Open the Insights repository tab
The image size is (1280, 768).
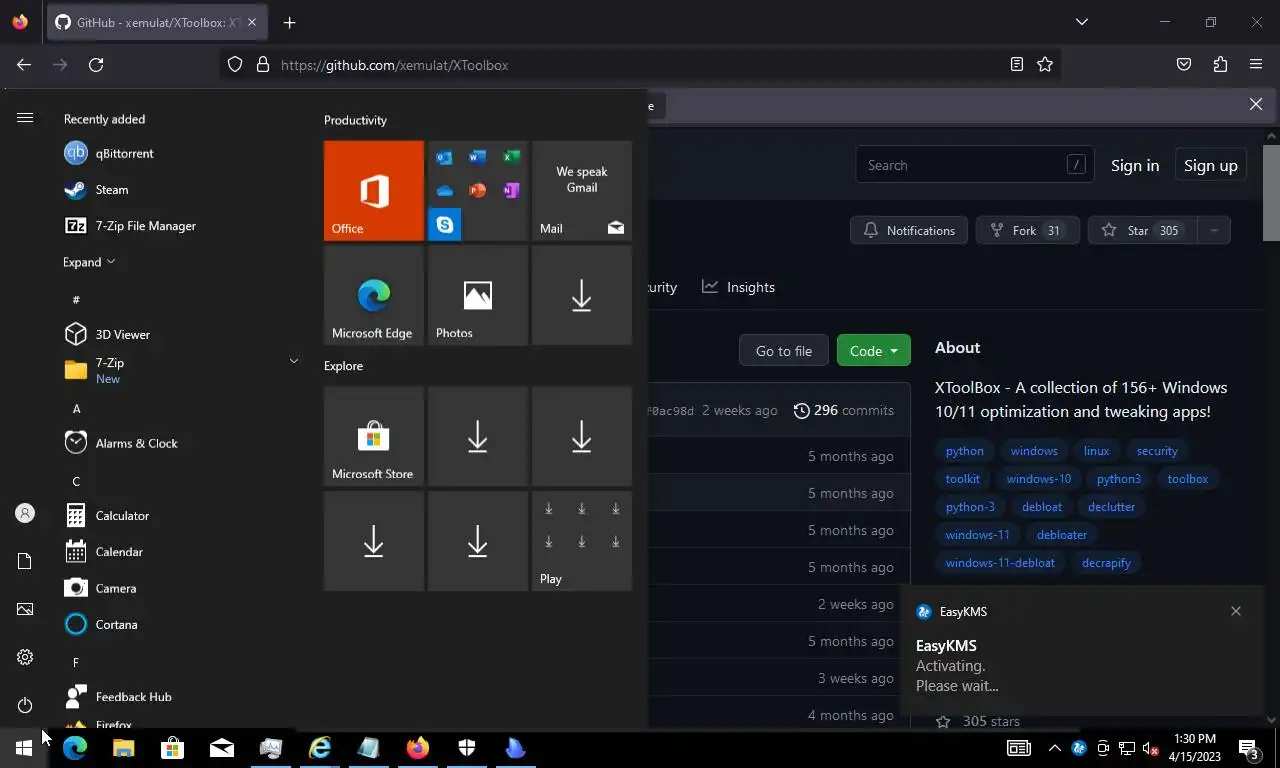(x=738, y=287)
